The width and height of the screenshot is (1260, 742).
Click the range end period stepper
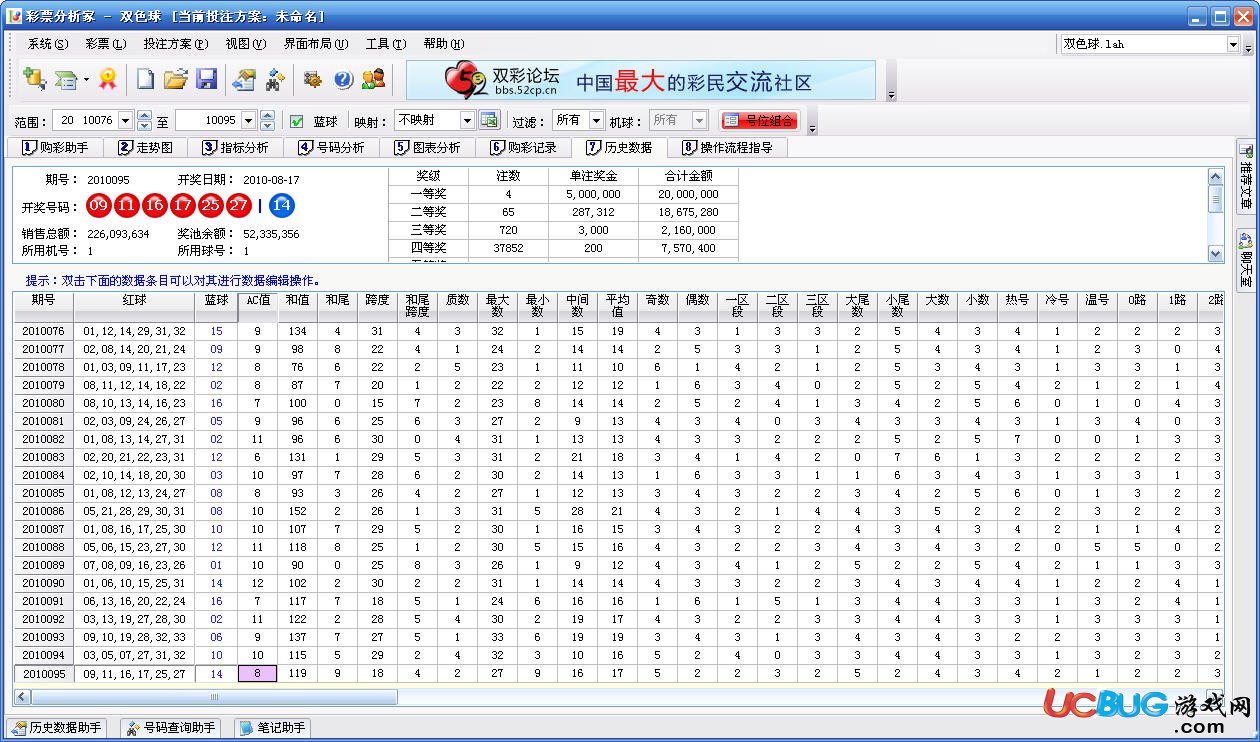click(268, 120)
